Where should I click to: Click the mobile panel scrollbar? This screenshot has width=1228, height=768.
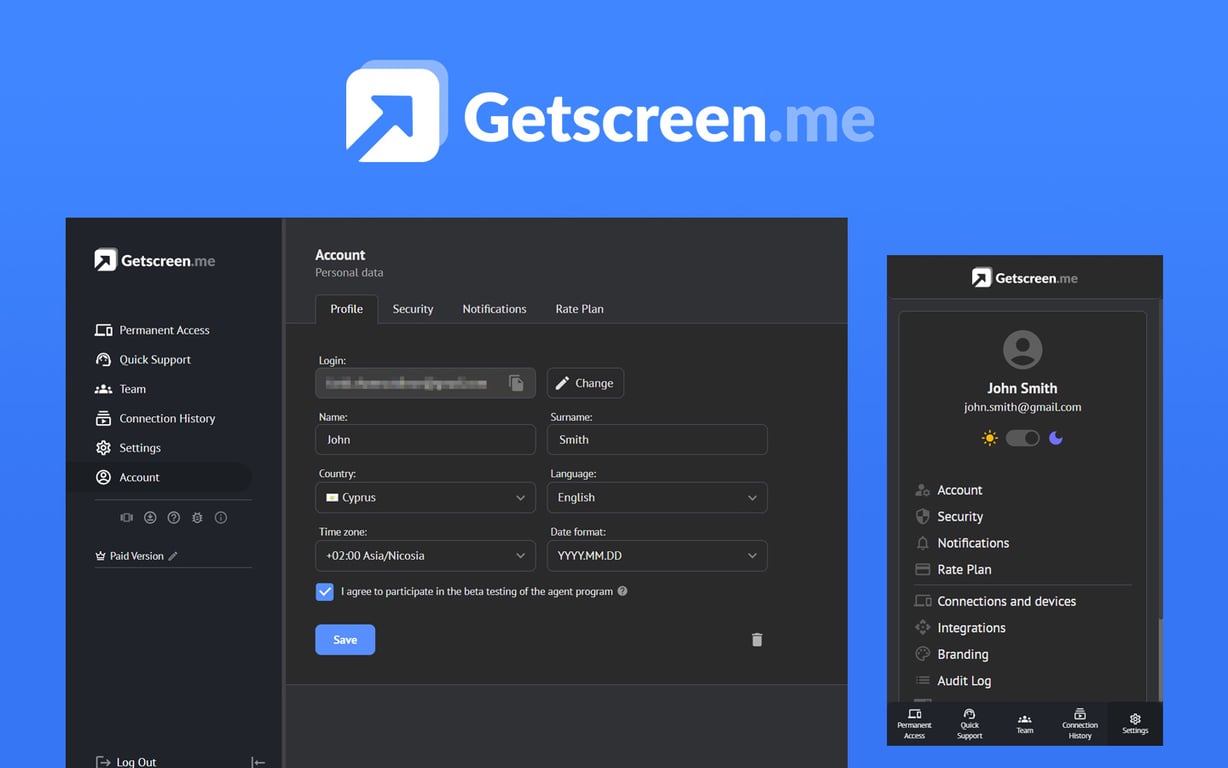1160,660
